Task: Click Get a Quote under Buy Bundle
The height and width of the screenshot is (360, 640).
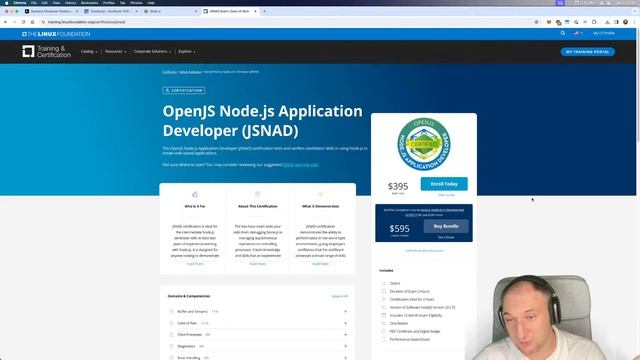Action: (446, 237)
